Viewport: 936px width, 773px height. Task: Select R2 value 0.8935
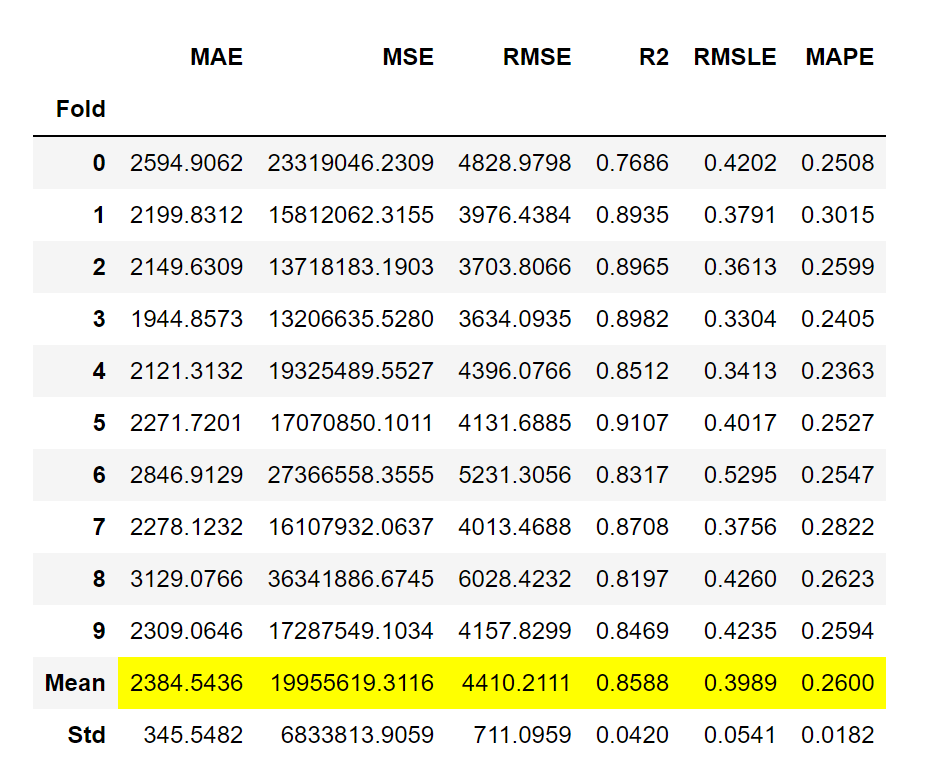(632, 215)
